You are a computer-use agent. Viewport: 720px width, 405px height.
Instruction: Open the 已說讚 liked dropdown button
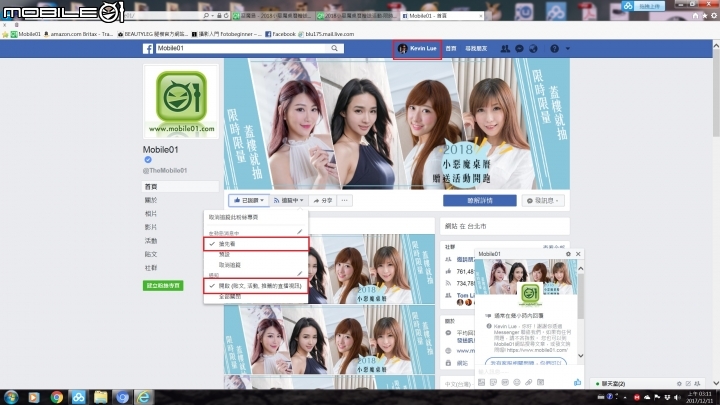(x=248, y=201)
